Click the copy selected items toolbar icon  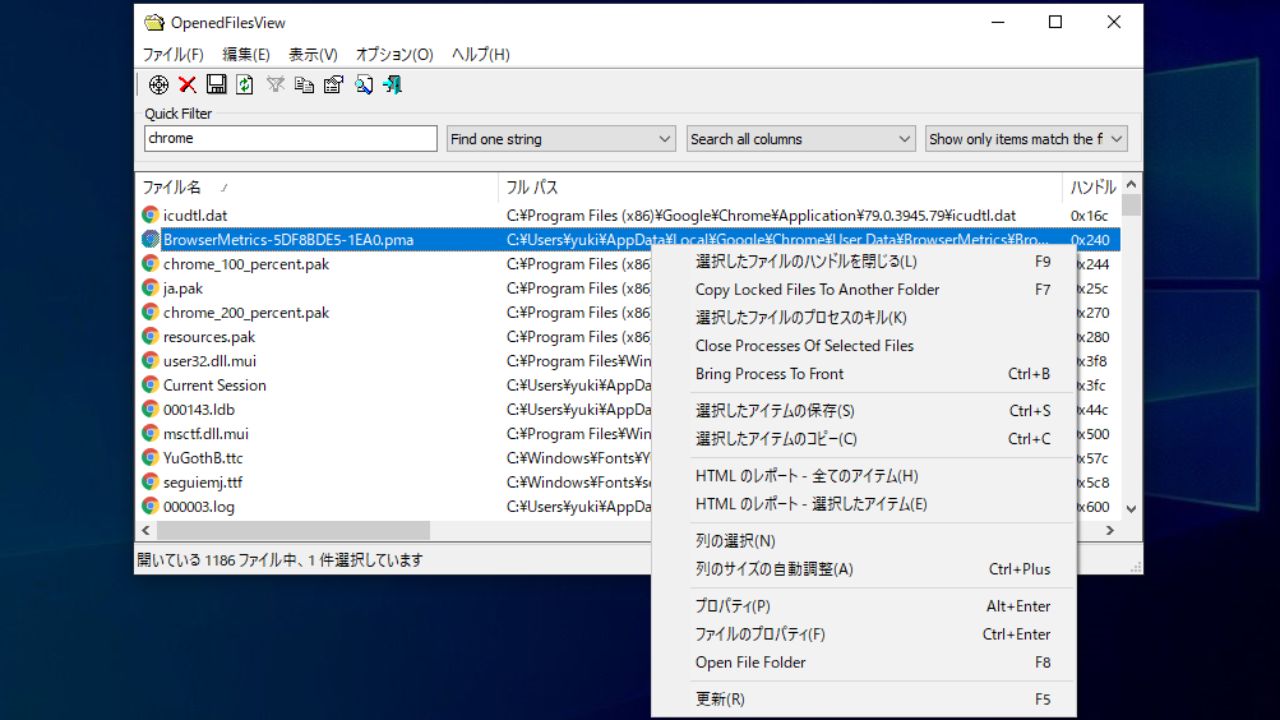click(x=304, y=85)
